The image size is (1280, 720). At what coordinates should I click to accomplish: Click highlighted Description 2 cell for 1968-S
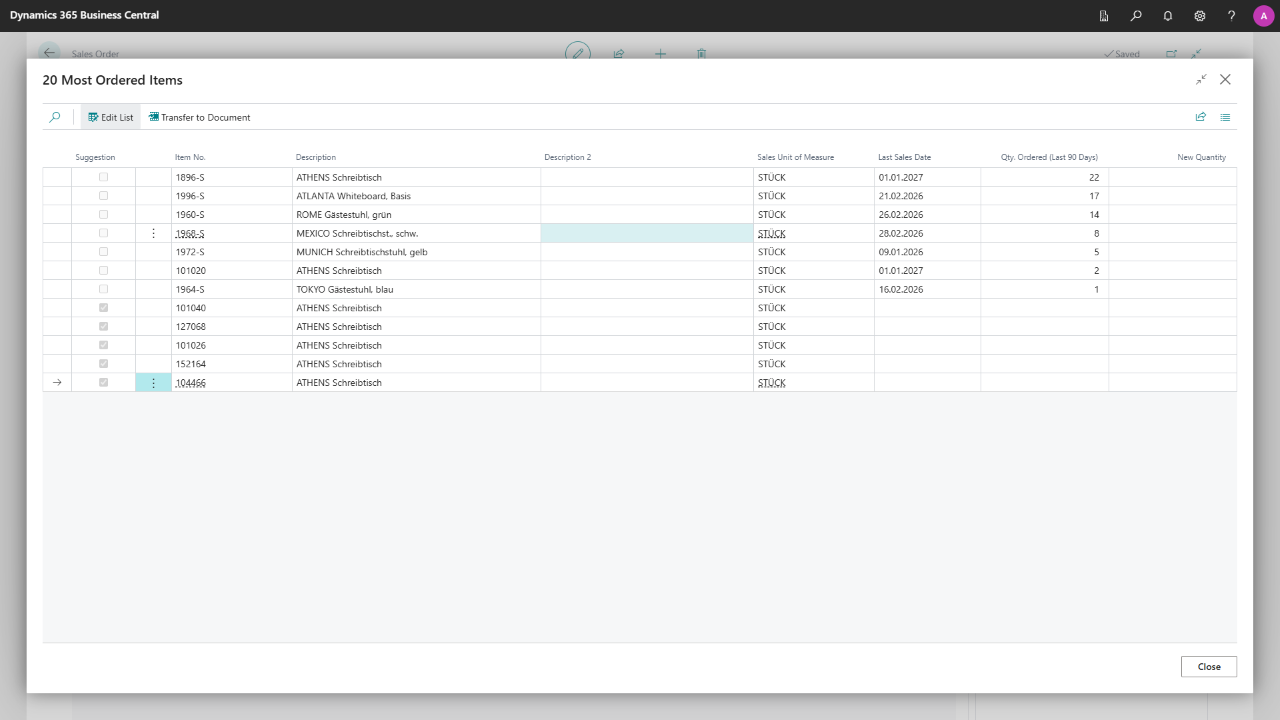coord(647,233)
